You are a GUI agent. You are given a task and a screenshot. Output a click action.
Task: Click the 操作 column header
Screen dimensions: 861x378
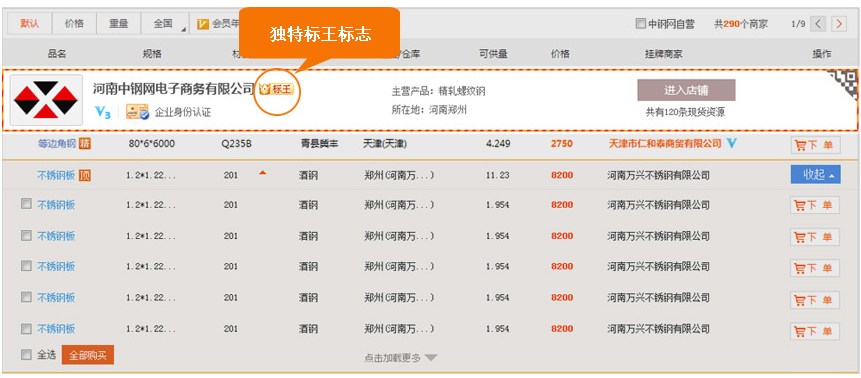click(822, 54)
